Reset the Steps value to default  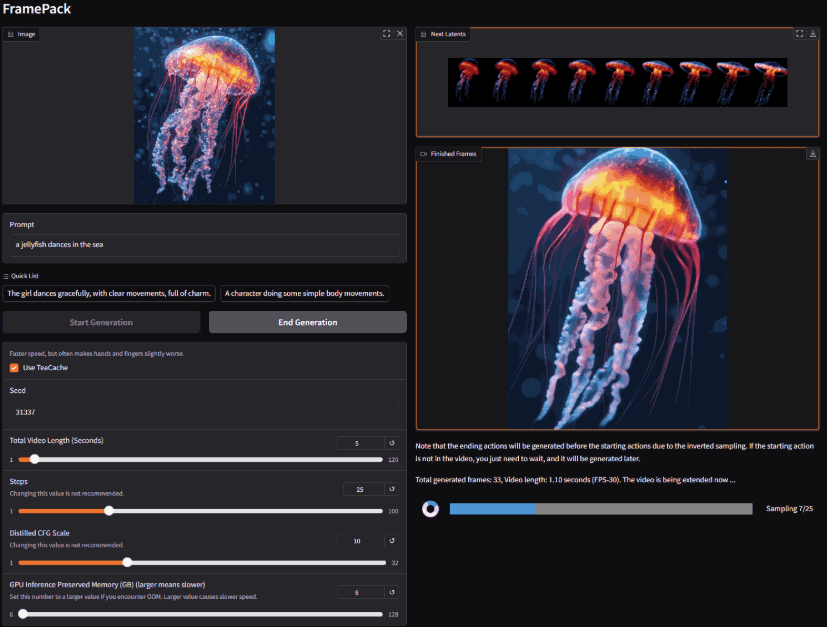pyautogui.click(x=392, y=489)
